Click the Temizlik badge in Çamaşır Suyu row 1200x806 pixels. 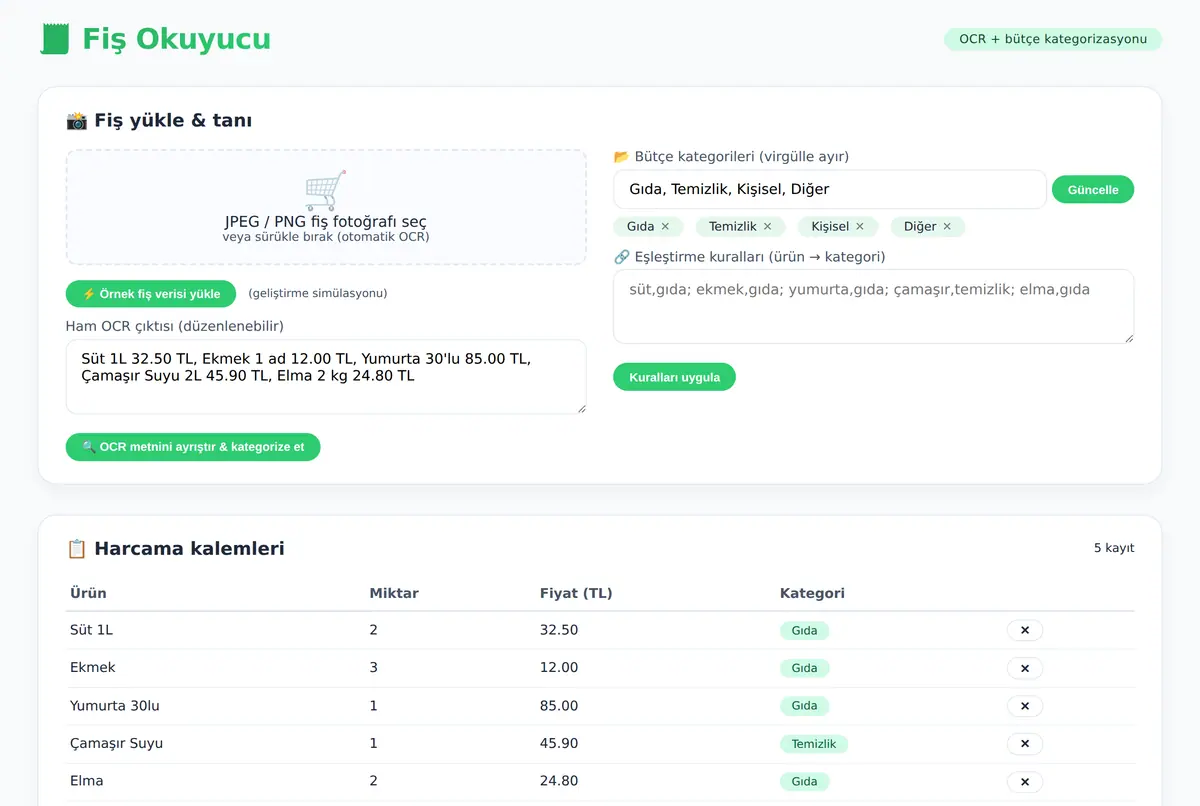tap(814, 744)
